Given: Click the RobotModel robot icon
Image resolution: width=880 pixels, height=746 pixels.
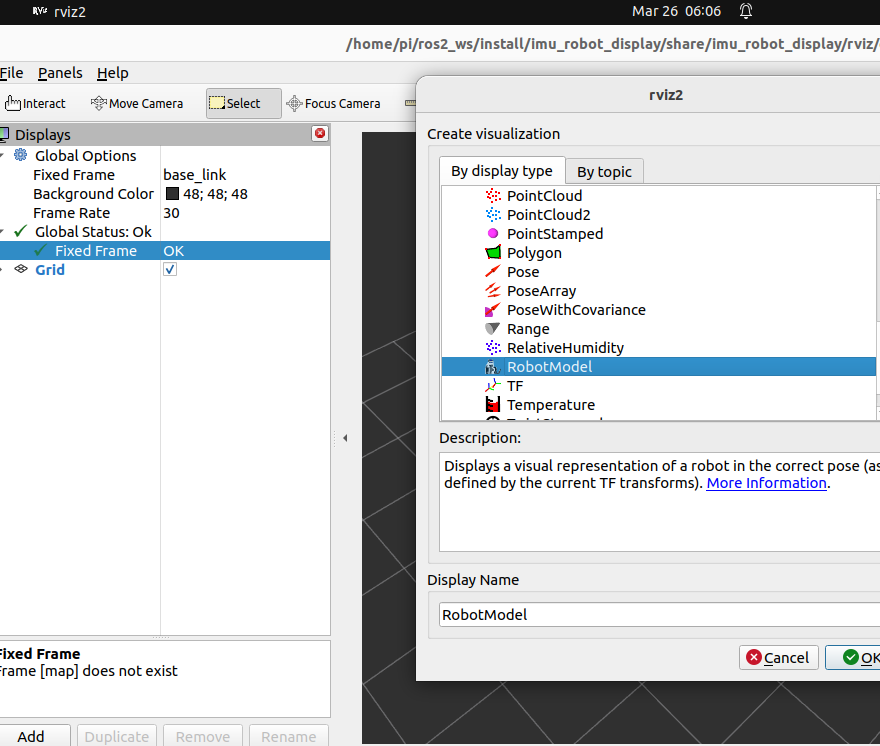Looking at the screenshot, I should click(493, 367).
